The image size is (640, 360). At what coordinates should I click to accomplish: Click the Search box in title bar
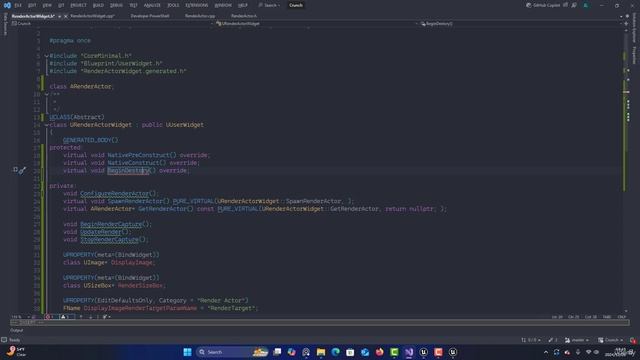[x=269, y=5]
